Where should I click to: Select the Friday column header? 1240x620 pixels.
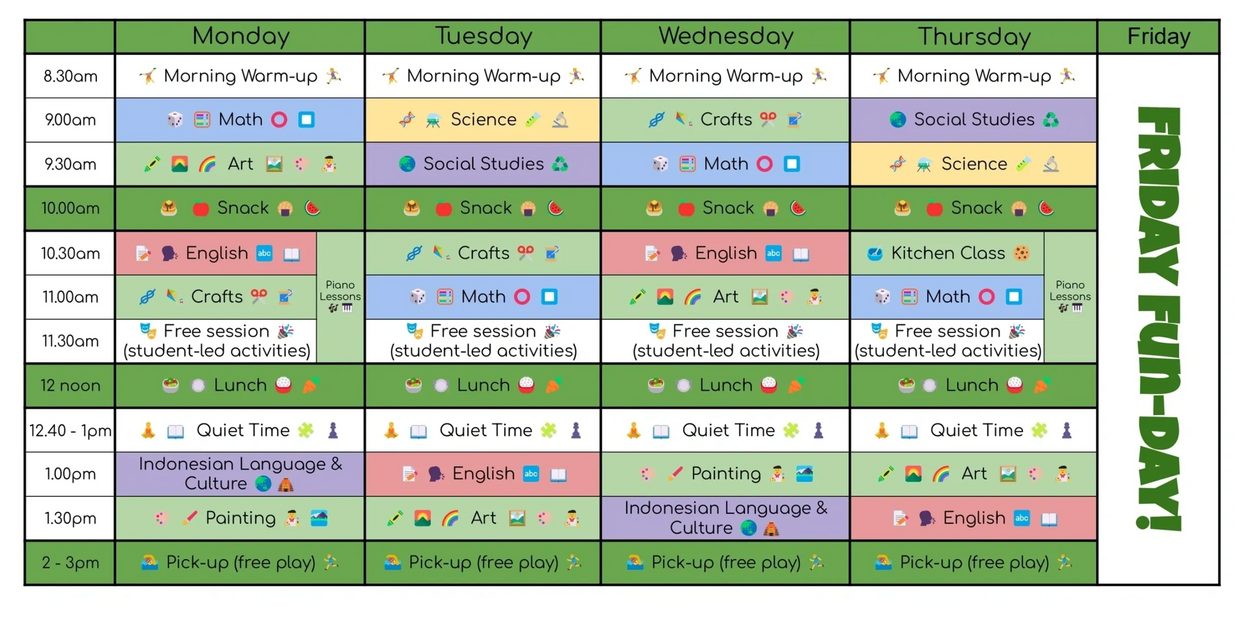coord(1158,37)
